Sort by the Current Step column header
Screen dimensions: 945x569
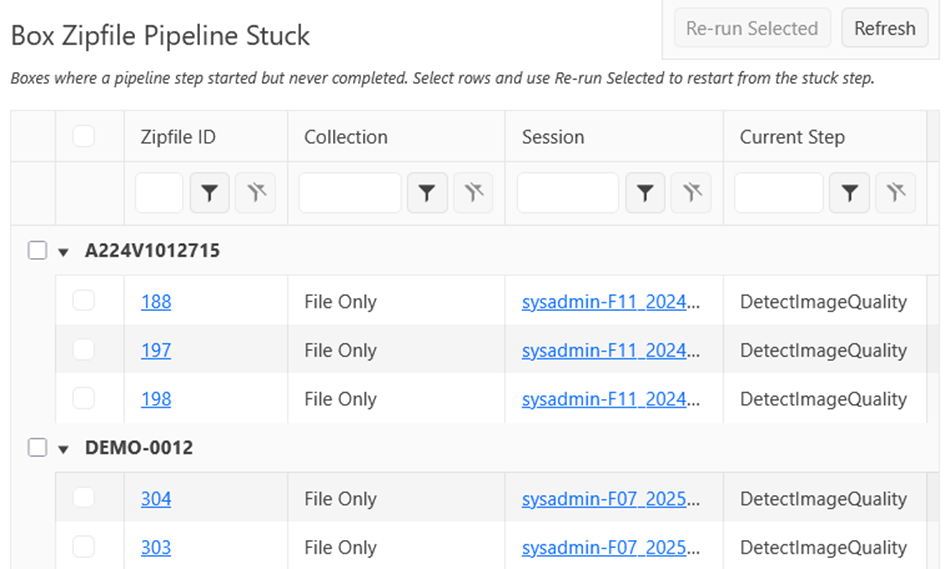coord(792,137)
